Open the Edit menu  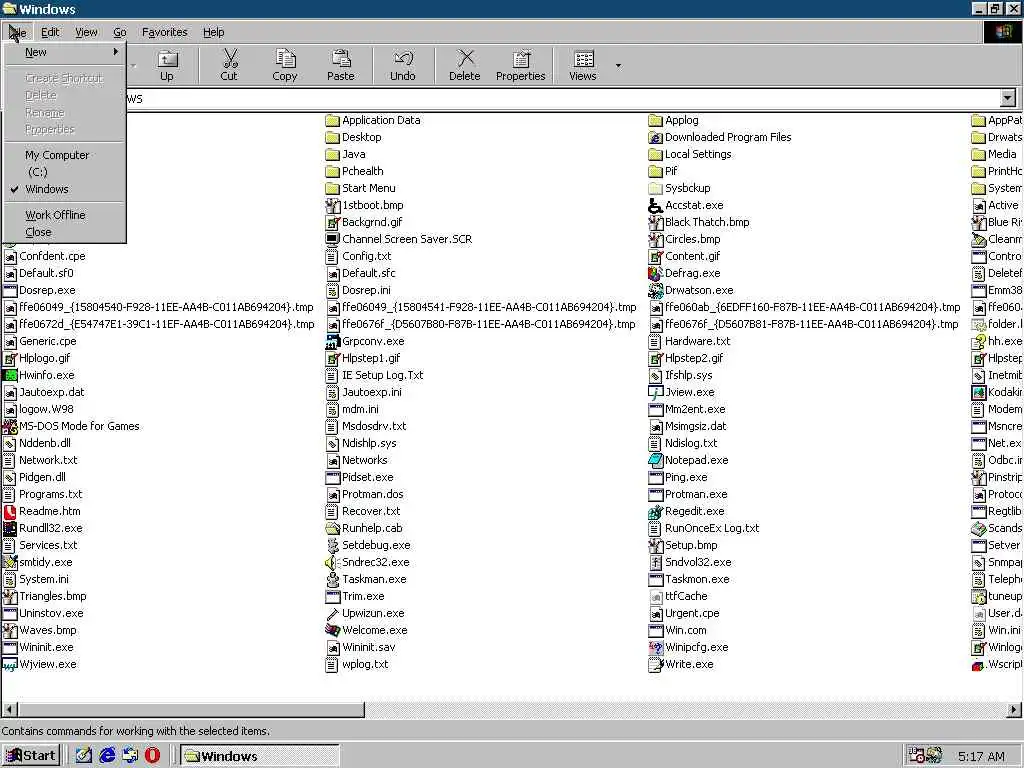(x=50, y=32)
